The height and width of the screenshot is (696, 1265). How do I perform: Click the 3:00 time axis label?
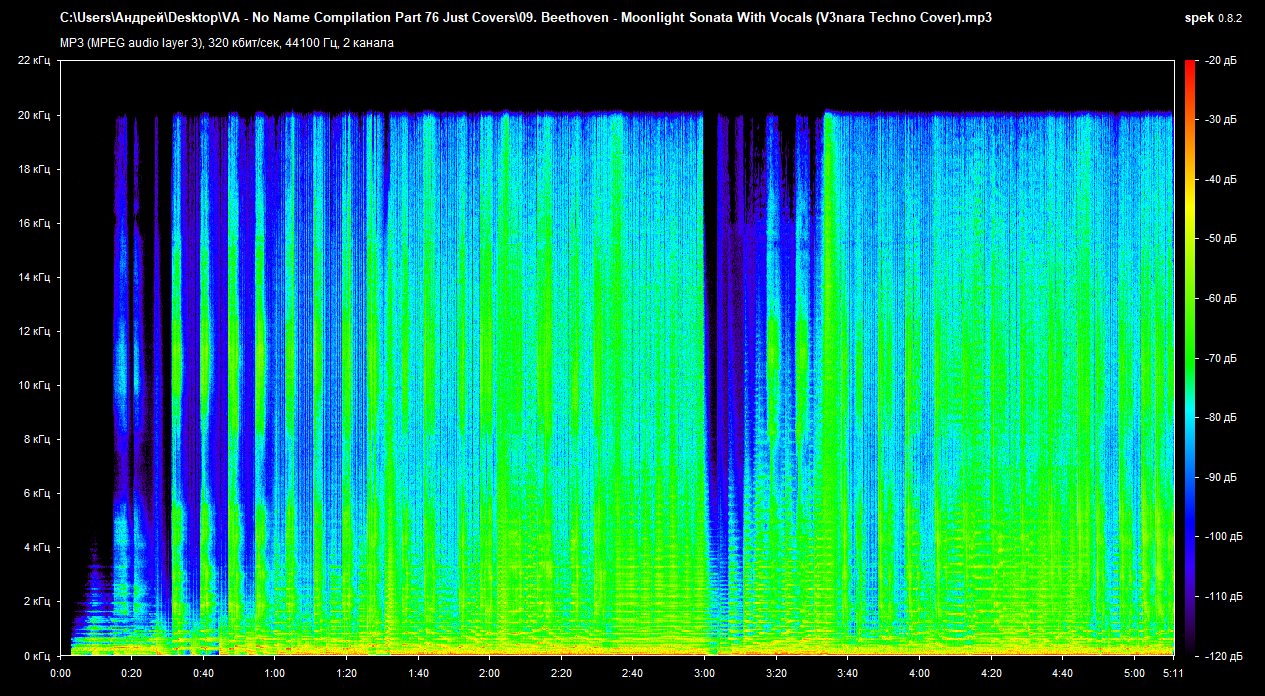pyautogui.click(x=704, y=673)
